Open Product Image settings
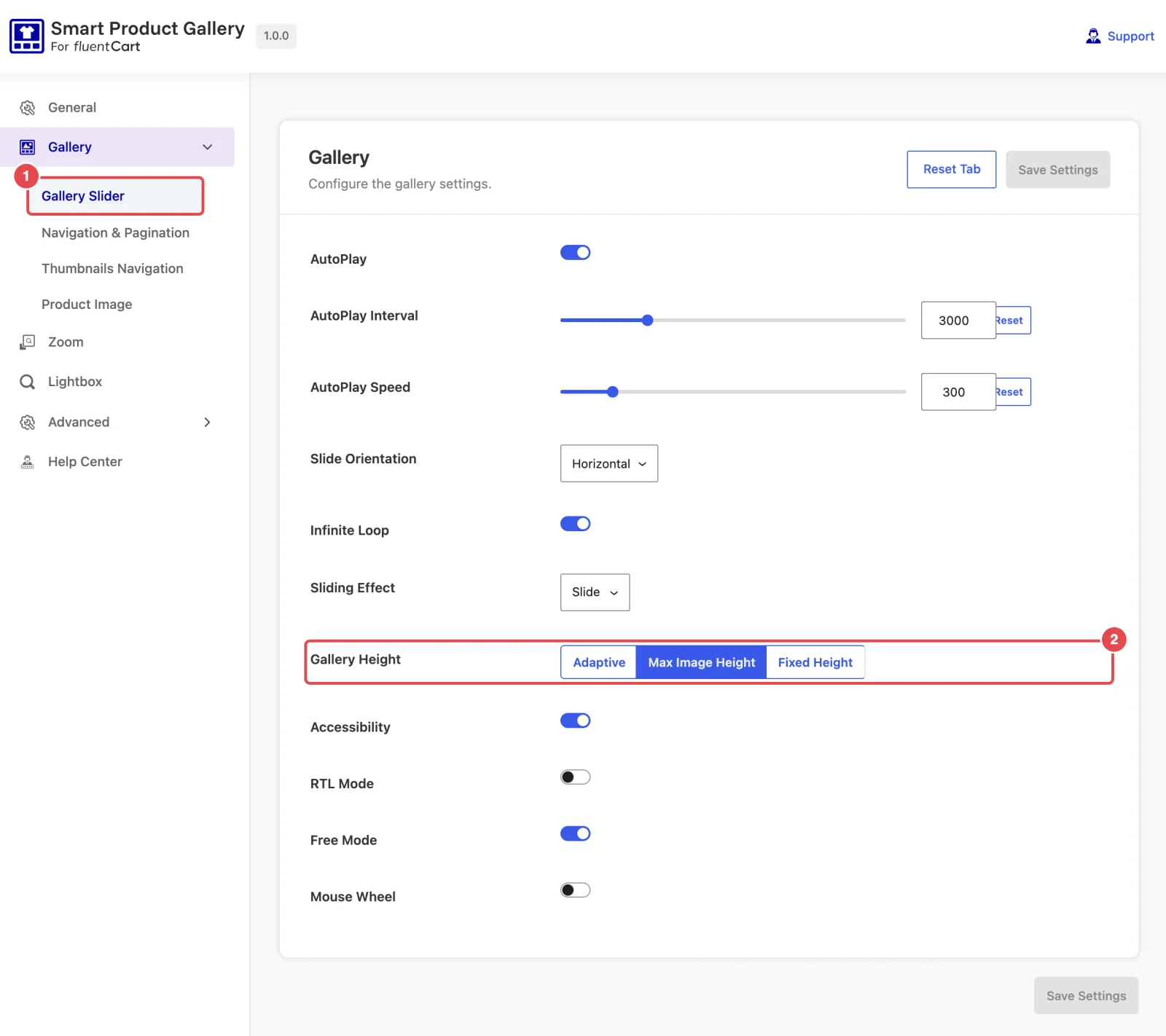This screenshot has width=1166, height=1036. 87,305
